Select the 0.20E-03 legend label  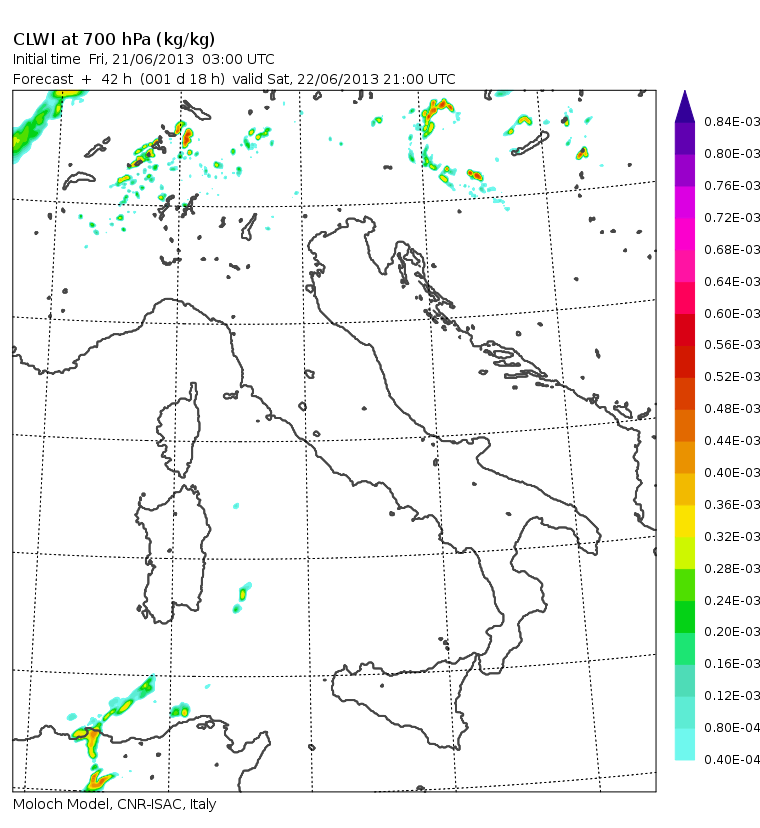[x=732, y=632]
